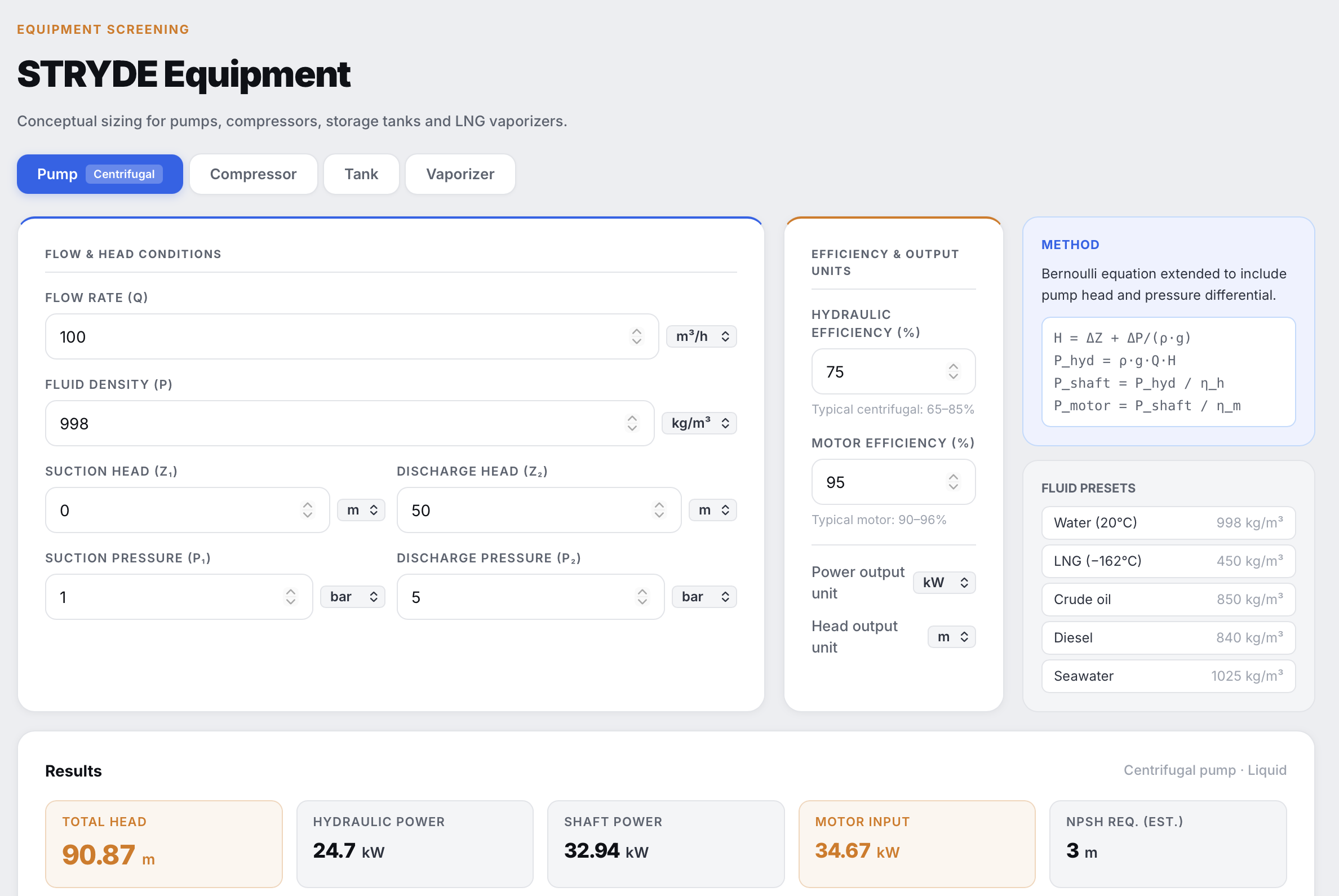Switch to the Compressor tab
Screen dimensions: 1339x896
tap(253, 174)
